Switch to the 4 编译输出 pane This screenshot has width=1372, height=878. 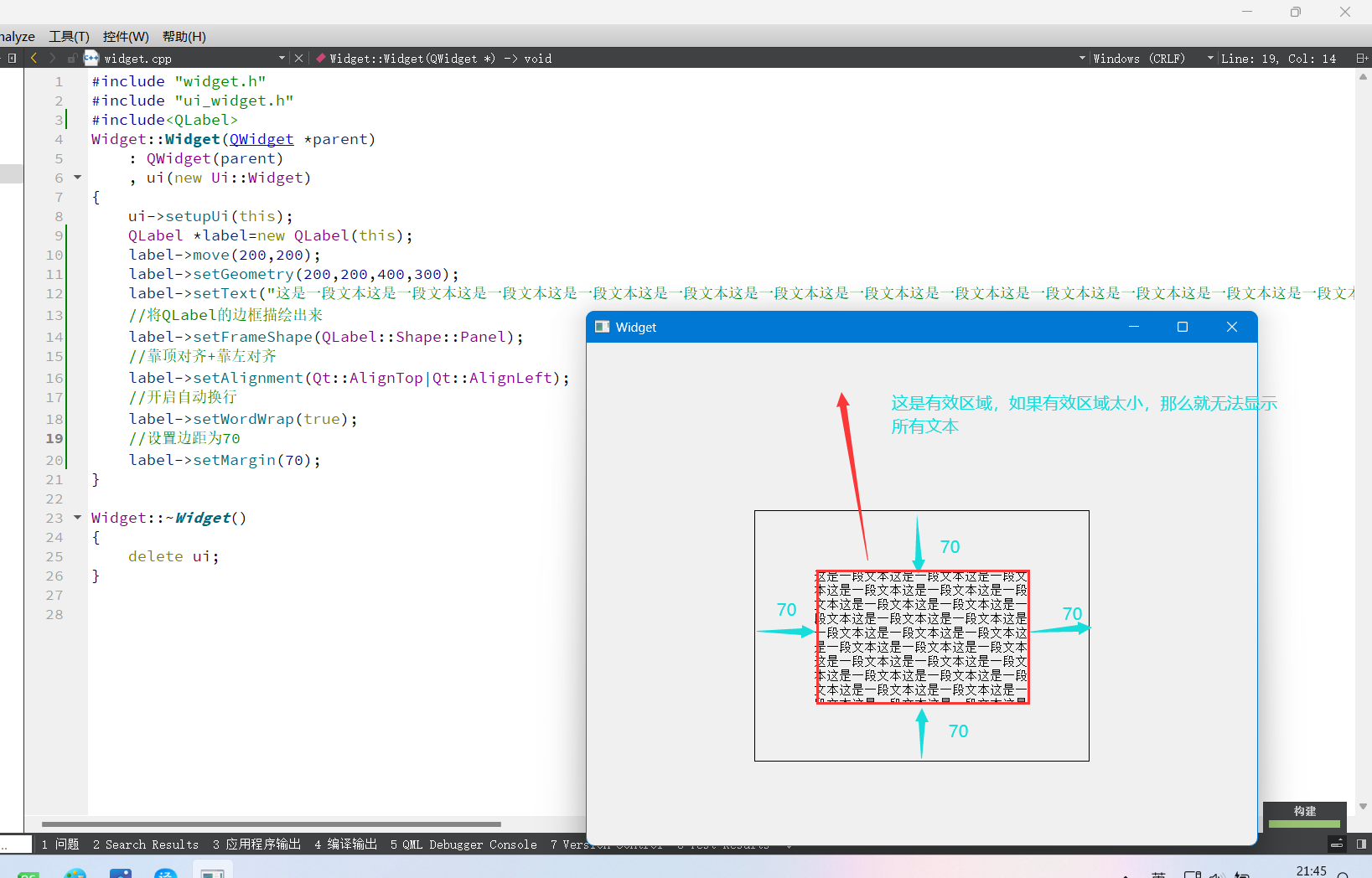(x=345, y=844)
